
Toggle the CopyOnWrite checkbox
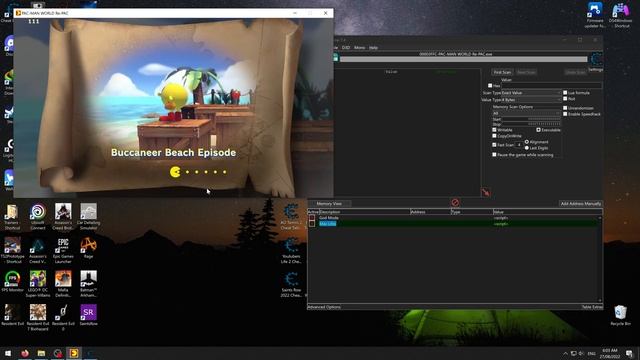click(494, 136)
